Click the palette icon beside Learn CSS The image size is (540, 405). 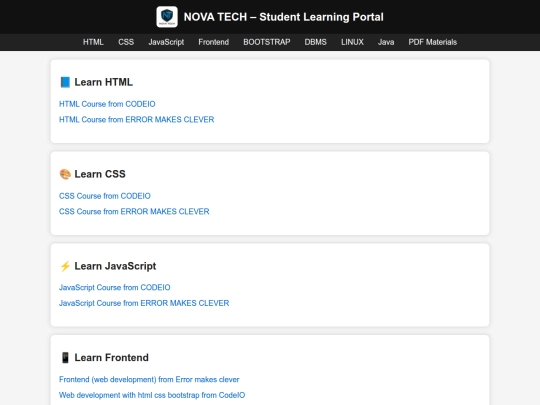[65, 174]
